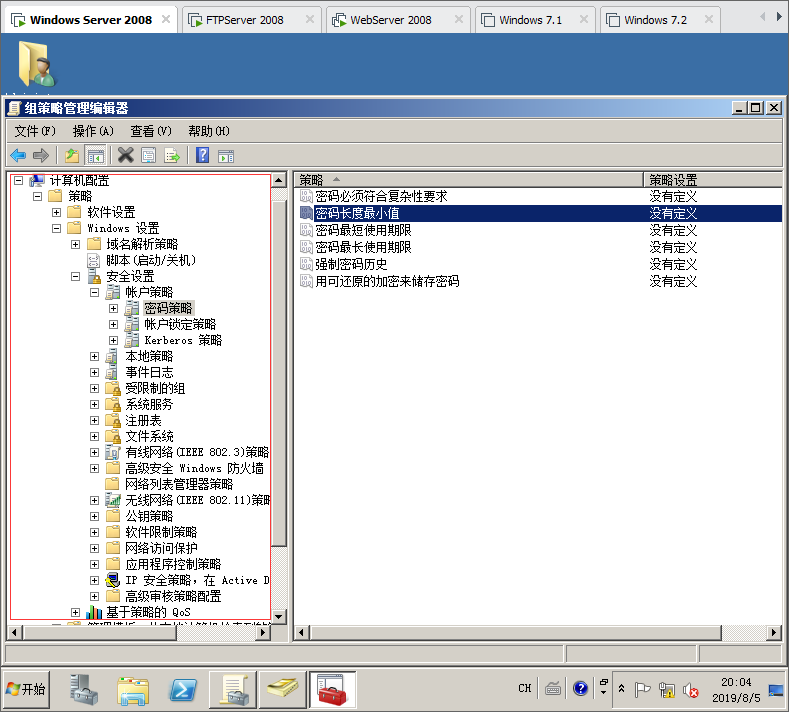Image resolution: width=789 pixels, height=712 pixels.
Task: Click the show/hide action pane icon
Action: 226,156
